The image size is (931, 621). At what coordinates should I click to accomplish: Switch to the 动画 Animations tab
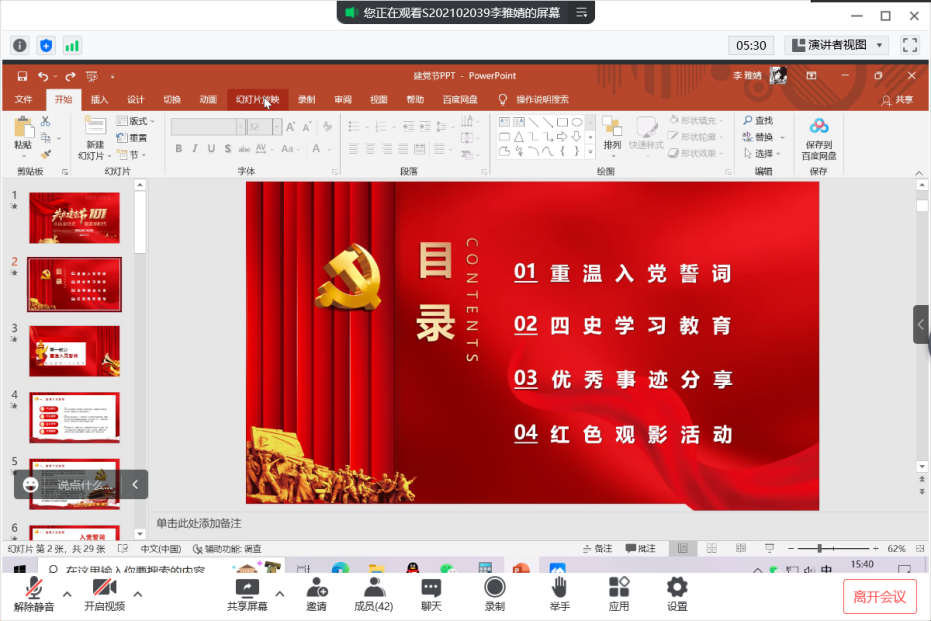coord(208,99)
